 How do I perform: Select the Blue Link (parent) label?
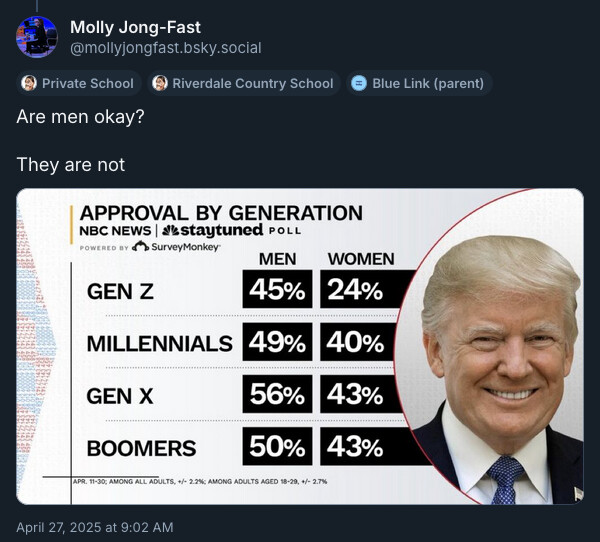(419, 83)
